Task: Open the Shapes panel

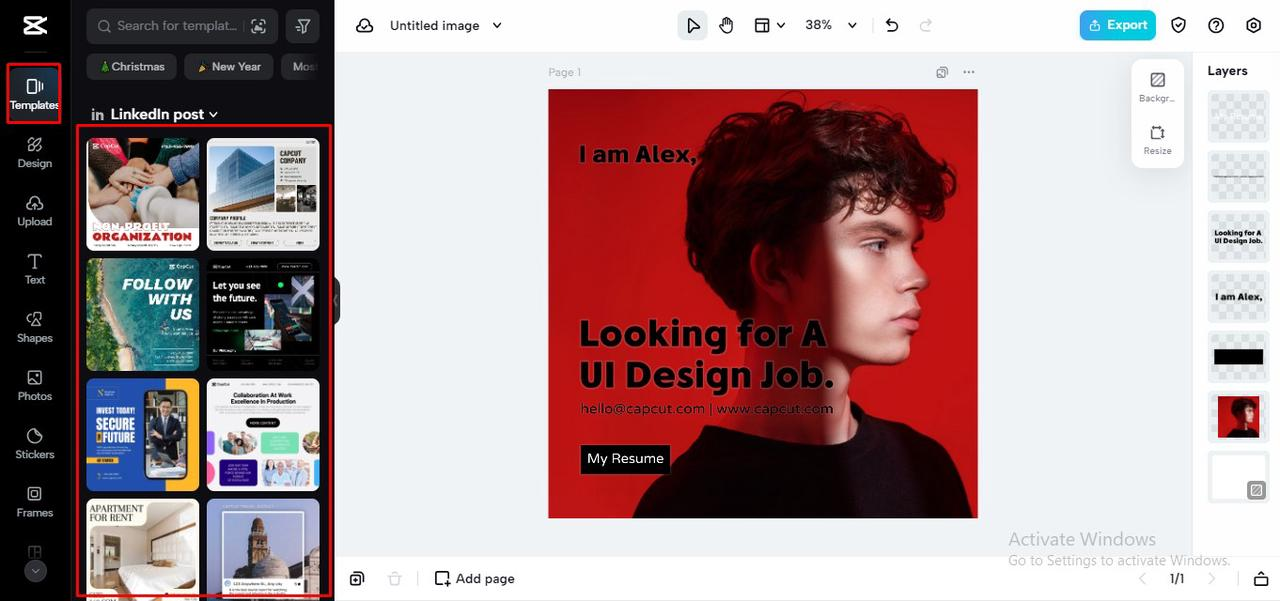Action: (x=34, y=327)
